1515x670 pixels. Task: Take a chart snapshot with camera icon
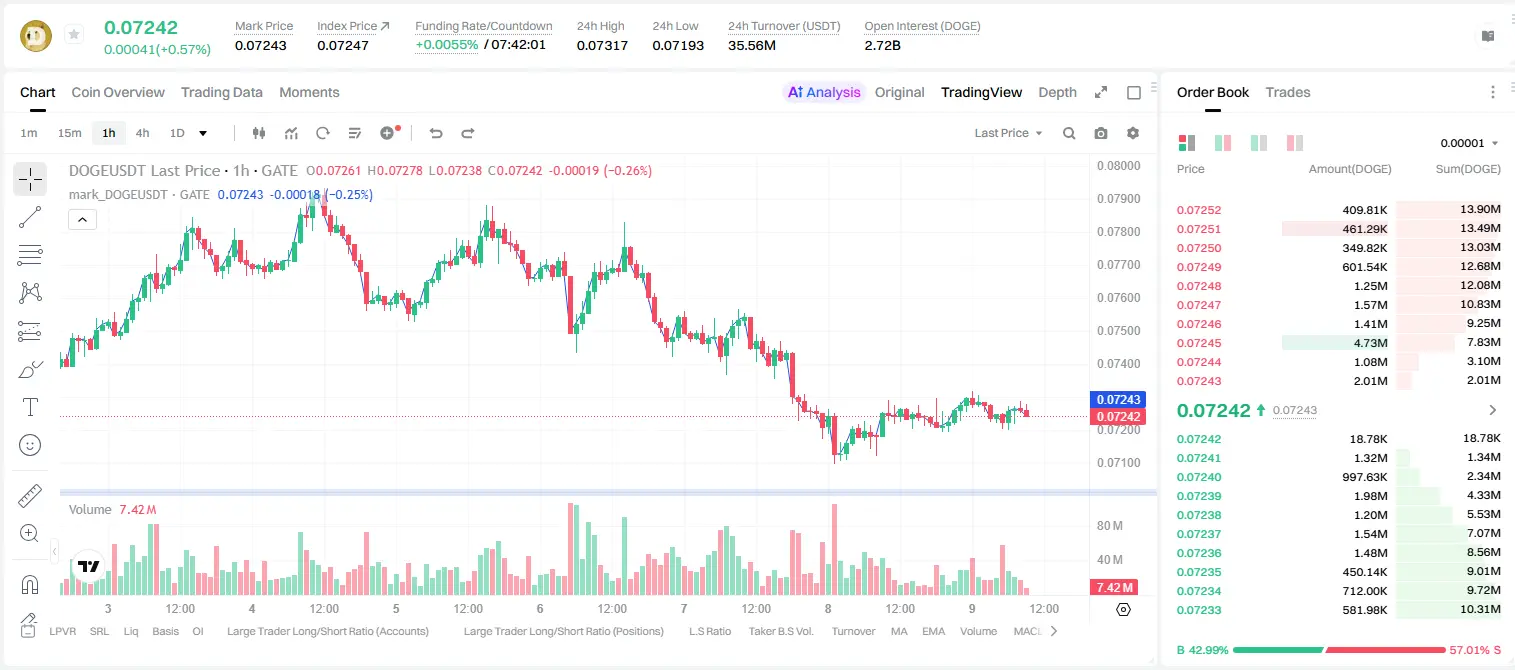tap(1101, 133)
